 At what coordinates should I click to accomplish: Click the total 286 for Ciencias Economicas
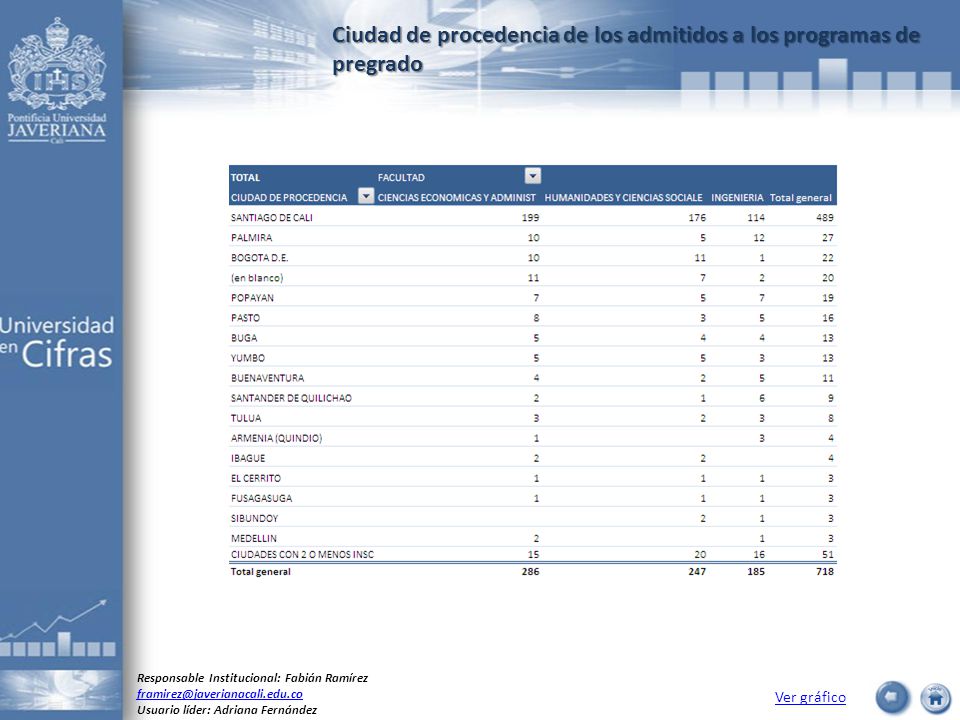click(530, 571)
